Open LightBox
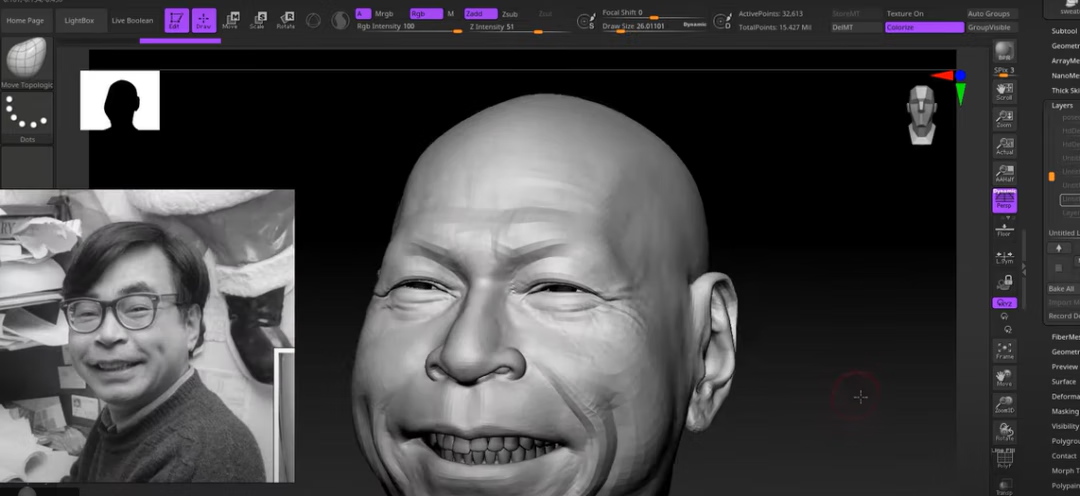This screenshot has height=496, width=1080. point(80,21)
